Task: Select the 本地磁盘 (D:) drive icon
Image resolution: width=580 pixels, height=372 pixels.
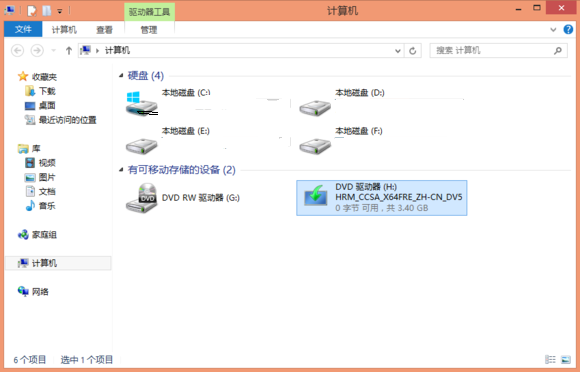Action: [315, 108]
